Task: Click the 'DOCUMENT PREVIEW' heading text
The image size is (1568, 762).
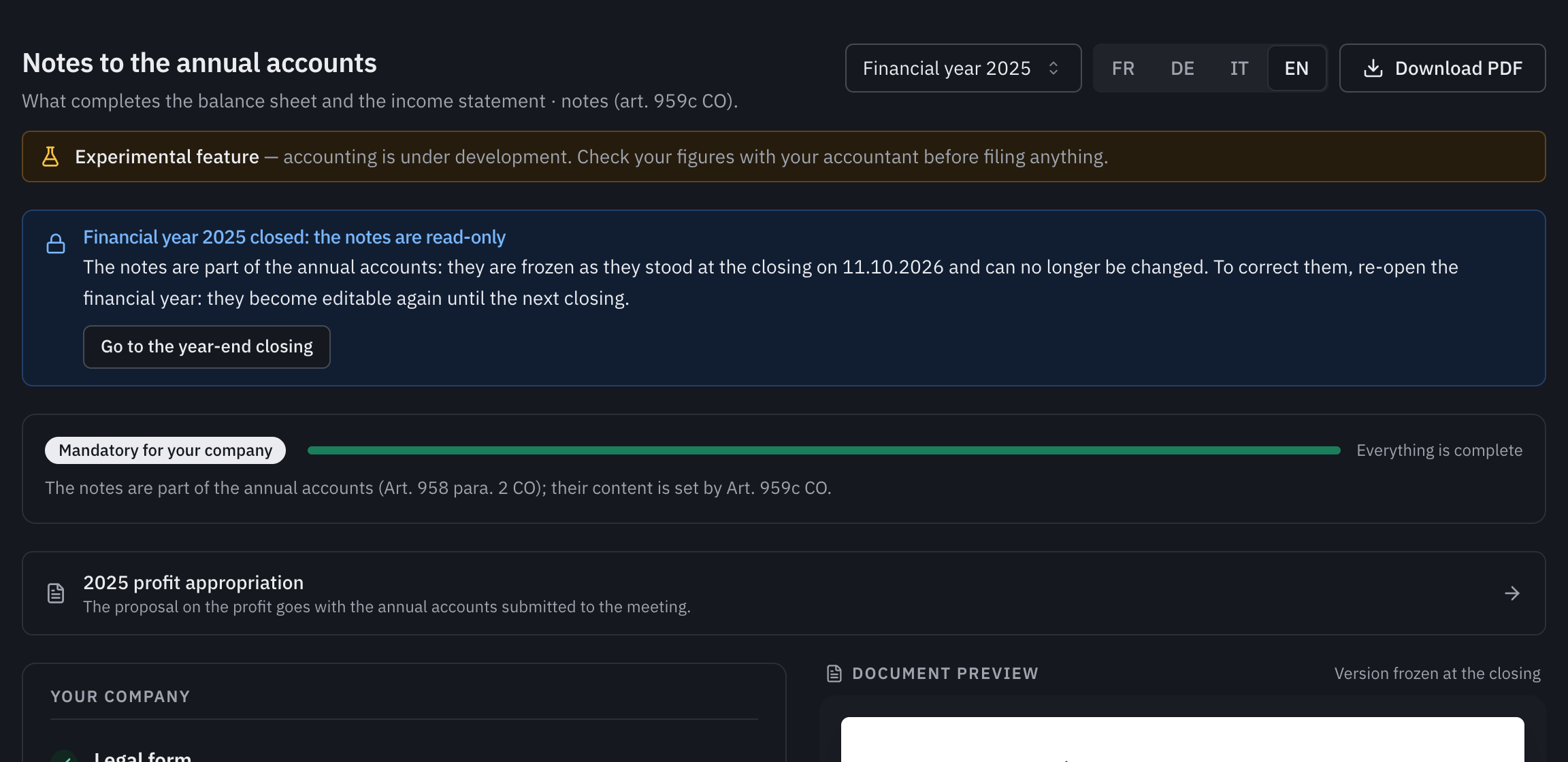Action: pos(945,674)
